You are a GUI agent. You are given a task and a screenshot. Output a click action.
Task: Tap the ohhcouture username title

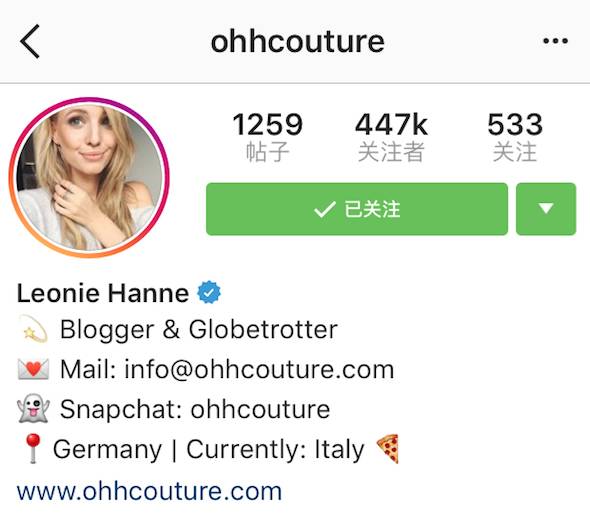(298, 41)
